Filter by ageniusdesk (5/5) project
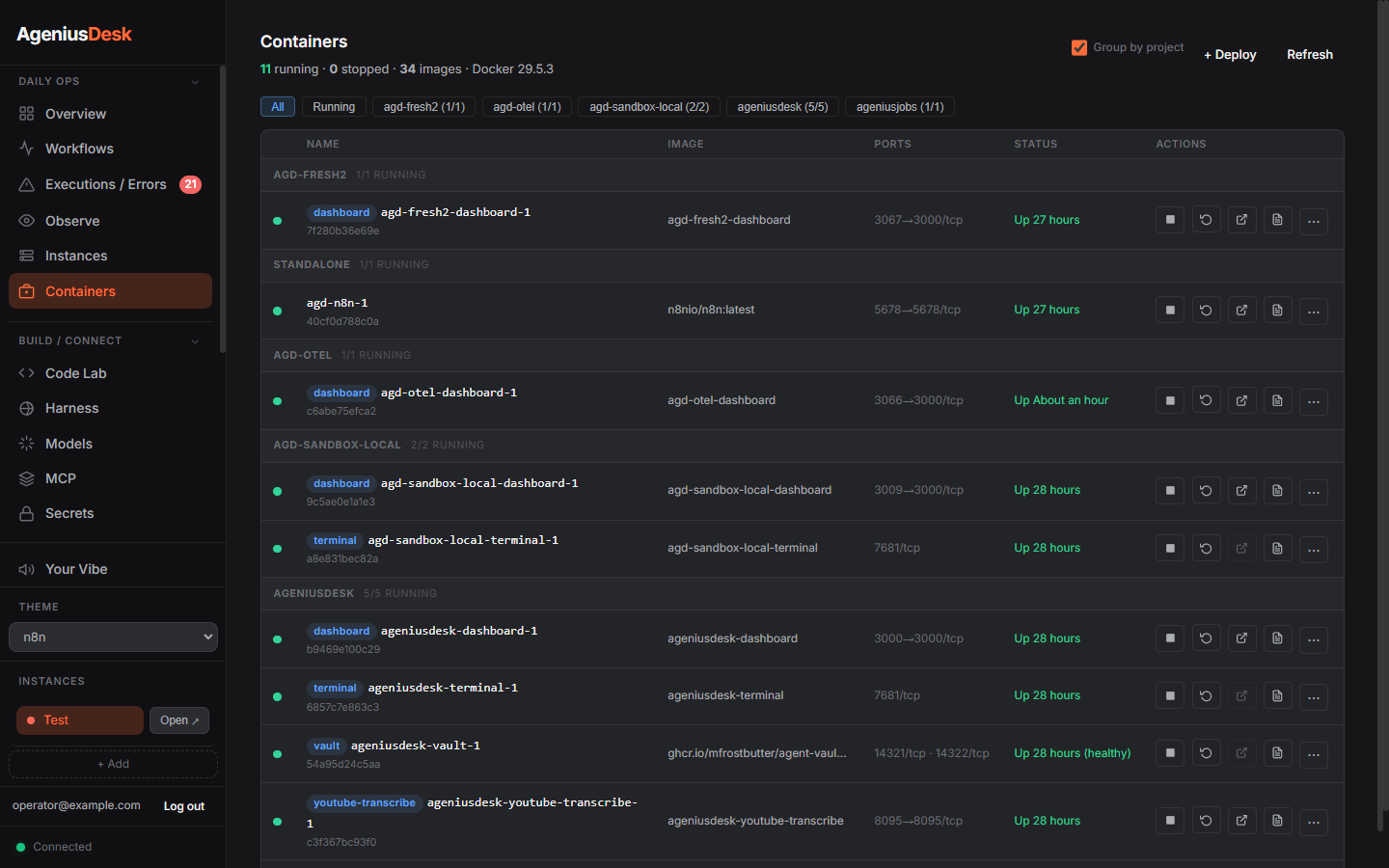 [782, 107]
